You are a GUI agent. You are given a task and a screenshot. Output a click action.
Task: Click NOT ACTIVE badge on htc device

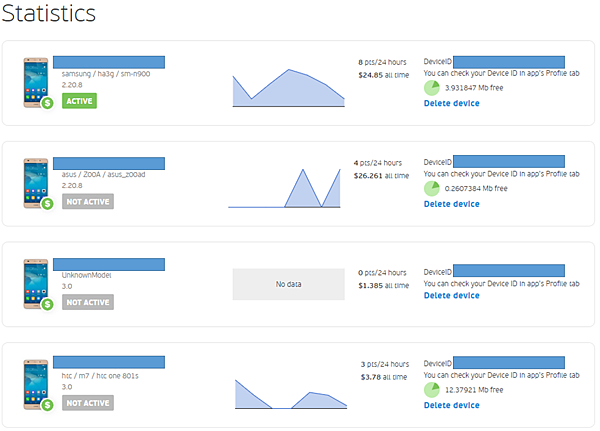tap(88, 403)
